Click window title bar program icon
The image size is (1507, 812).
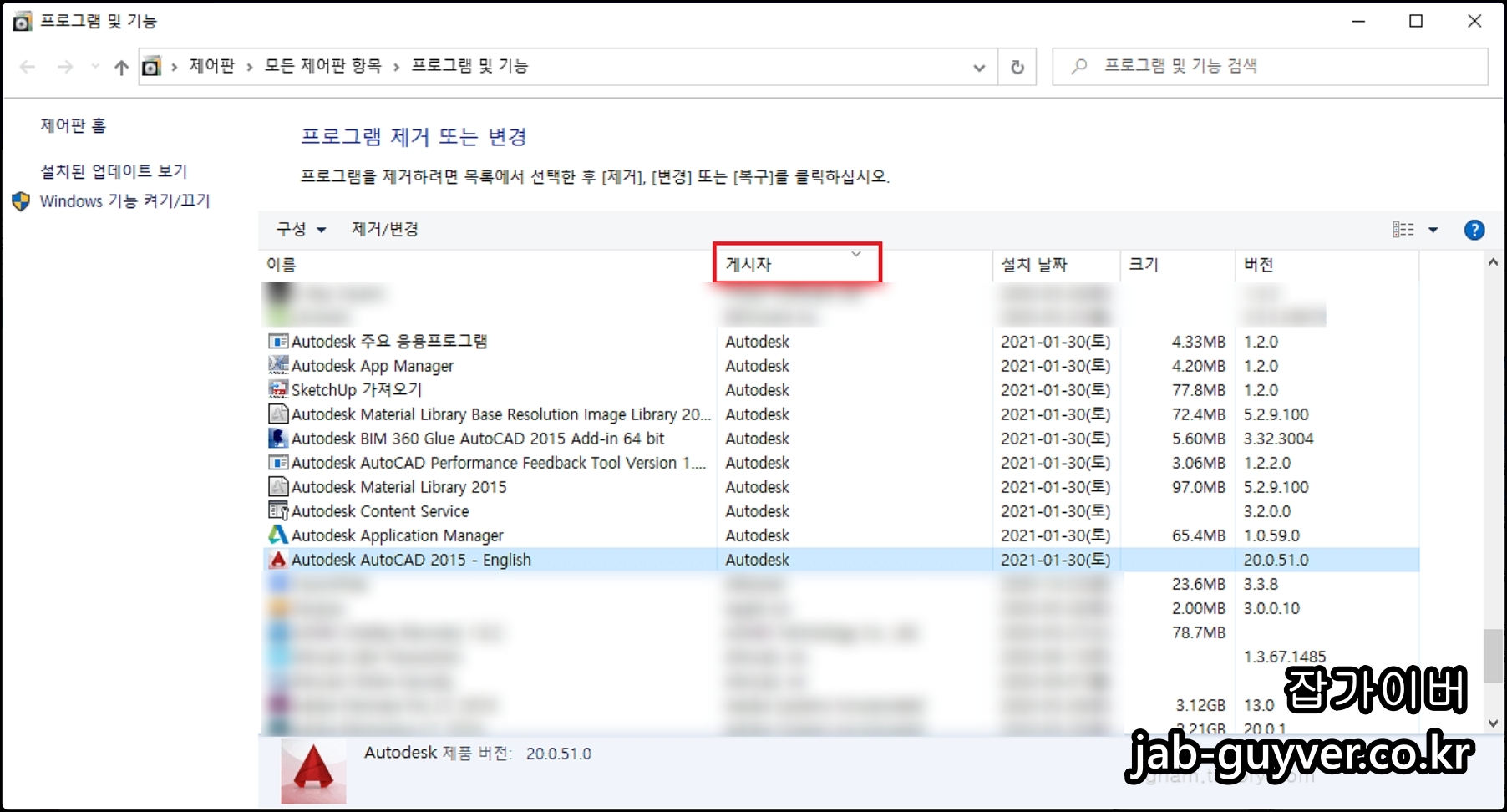point(23,21)
